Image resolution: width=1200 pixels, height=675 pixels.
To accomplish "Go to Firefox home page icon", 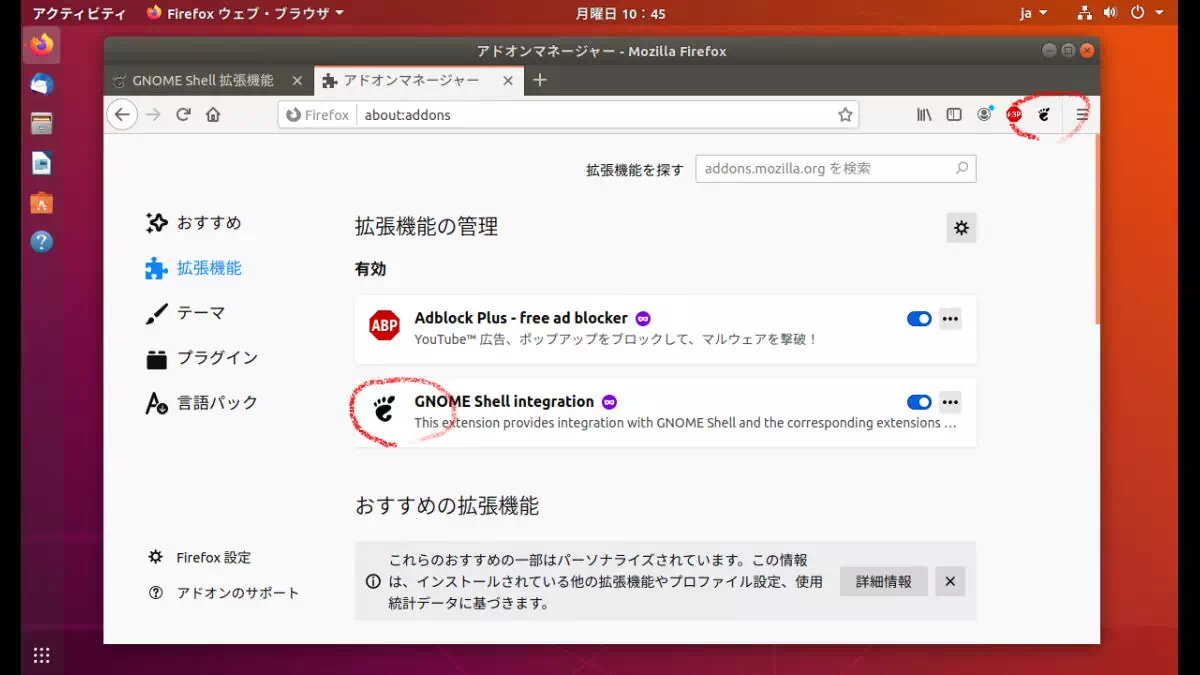I will point(213,115).
